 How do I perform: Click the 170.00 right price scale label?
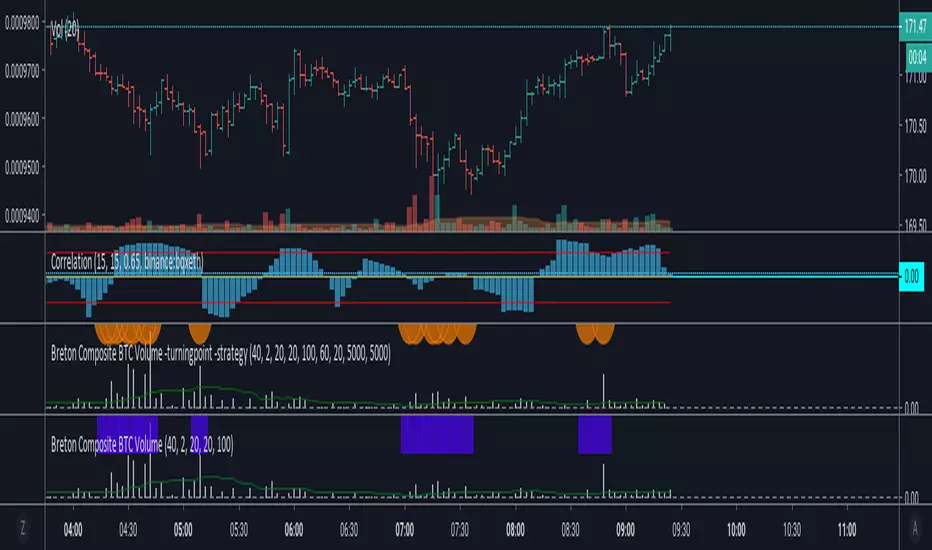[x=915, y=176]
